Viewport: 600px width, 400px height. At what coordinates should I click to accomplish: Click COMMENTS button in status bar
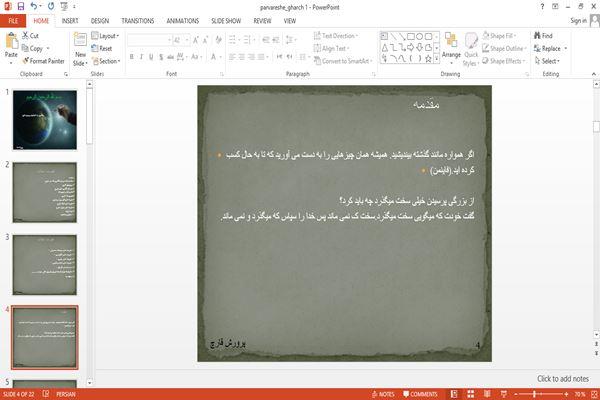tap(420, 394)
